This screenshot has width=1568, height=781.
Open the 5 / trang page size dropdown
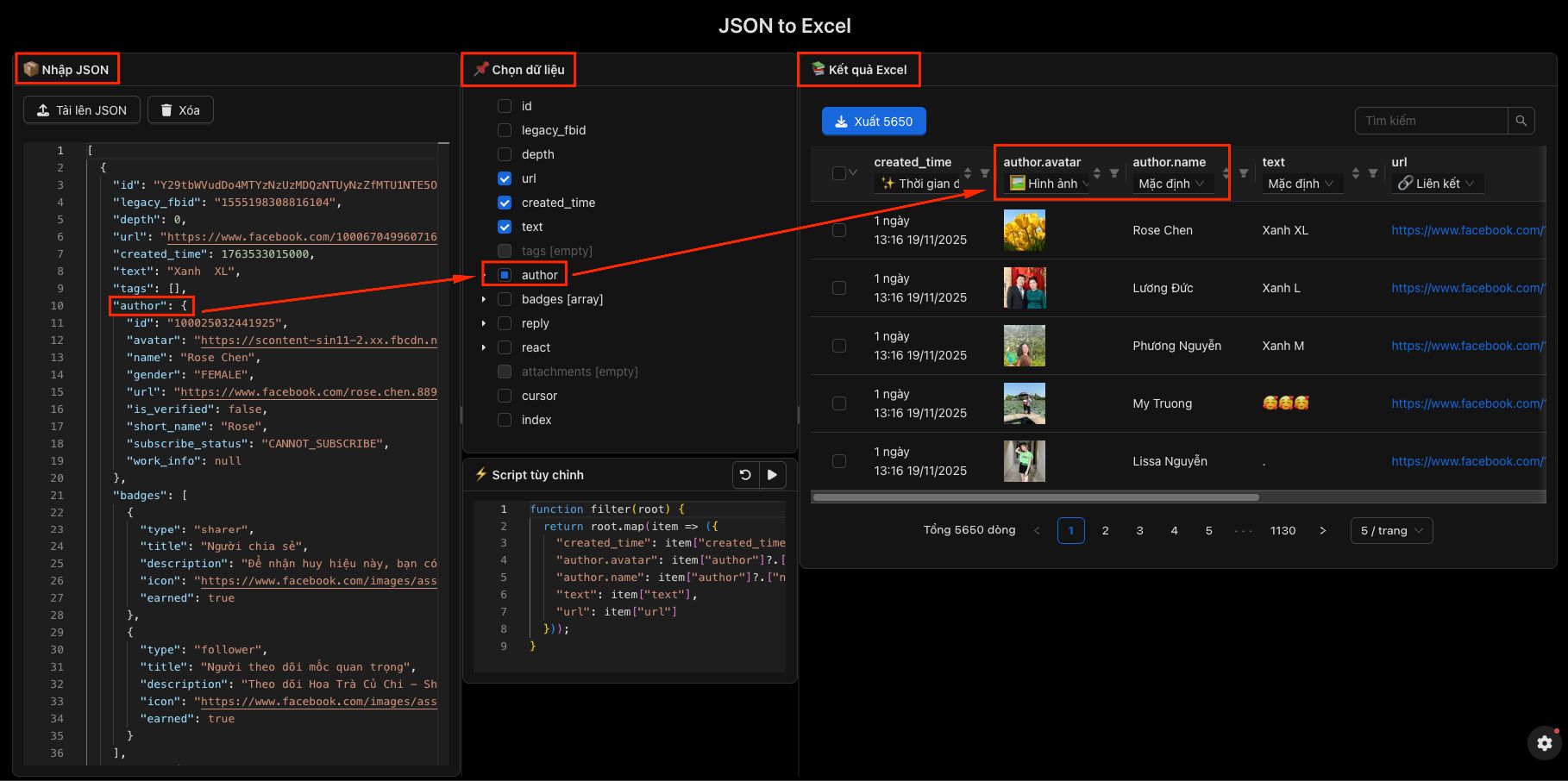point(1392,530)
